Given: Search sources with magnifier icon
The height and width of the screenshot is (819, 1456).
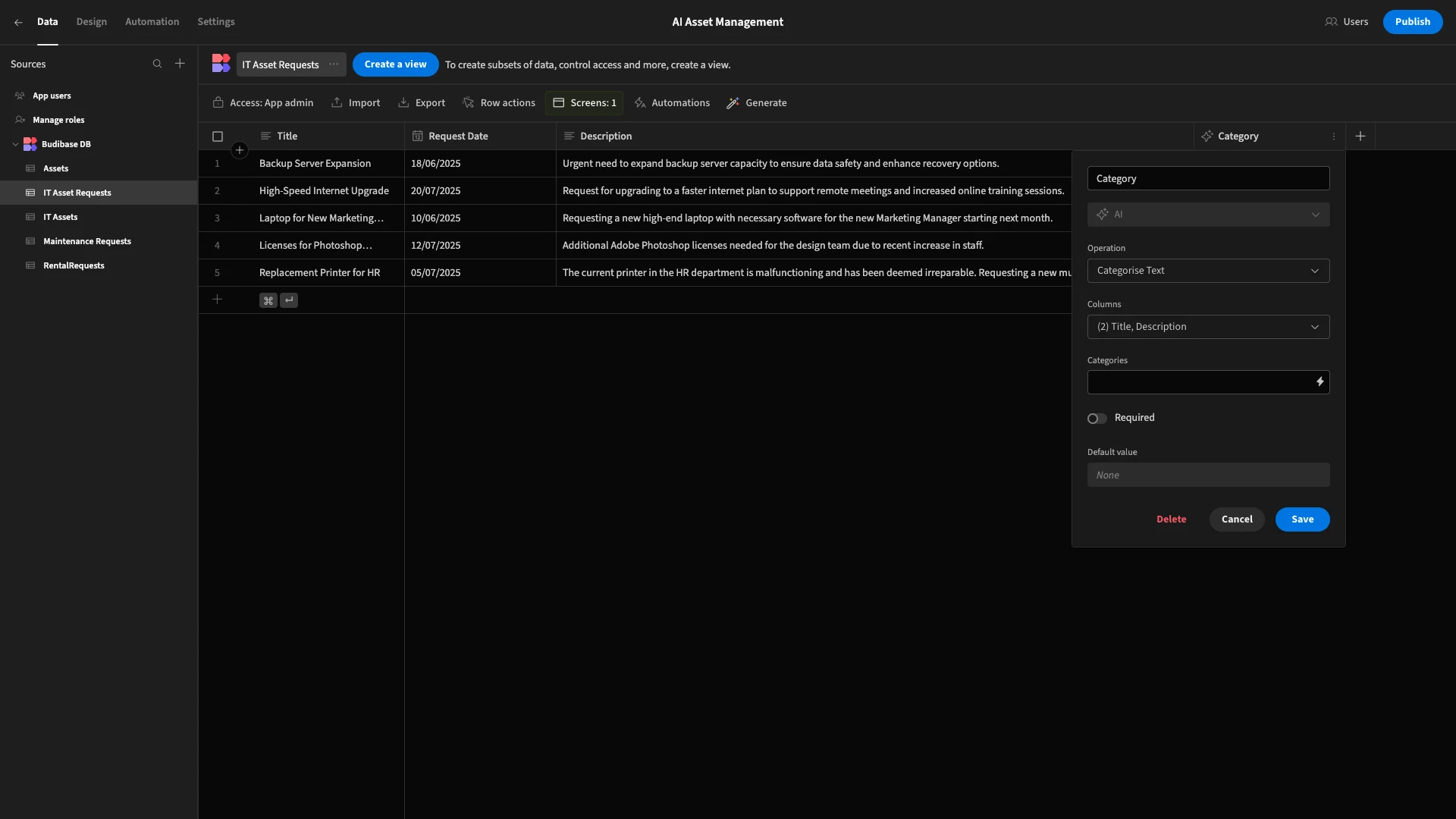Looking at the screenshot, I should [157, 64].
